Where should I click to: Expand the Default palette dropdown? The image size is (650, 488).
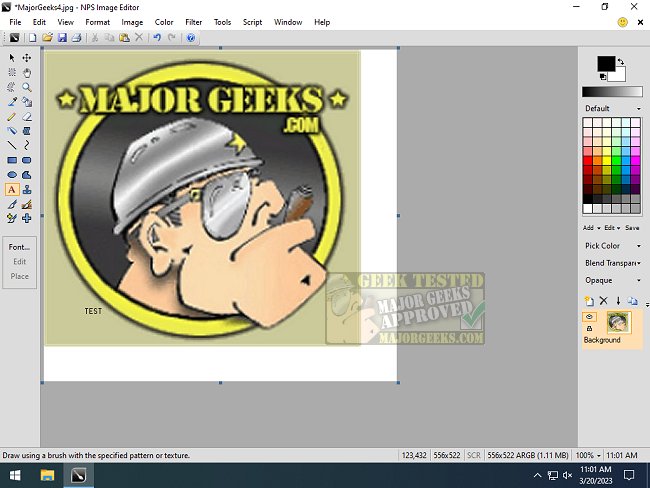612,108
